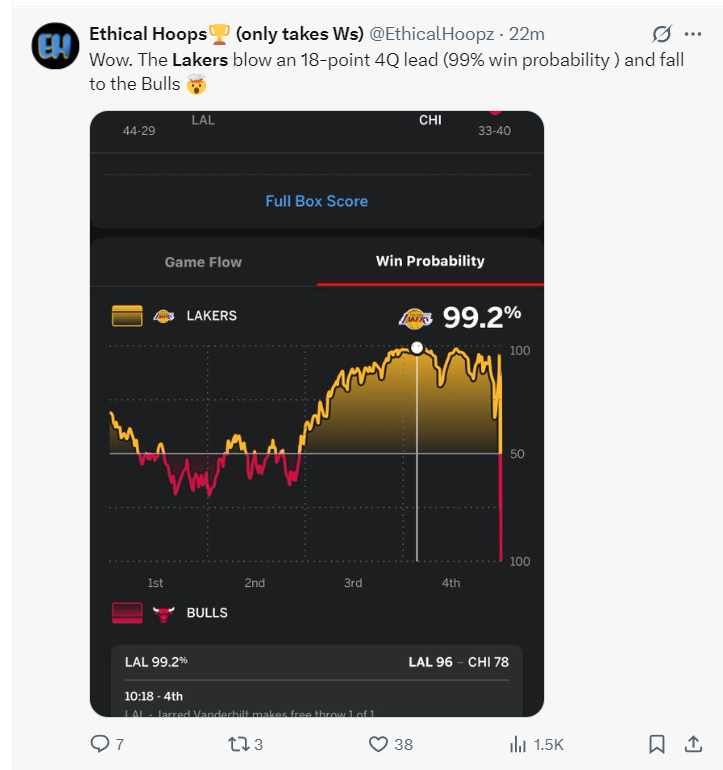The height and width of the screenshot is (770, 723).
Task: Open the three-dot more options menu
Action: pos(693,34)
